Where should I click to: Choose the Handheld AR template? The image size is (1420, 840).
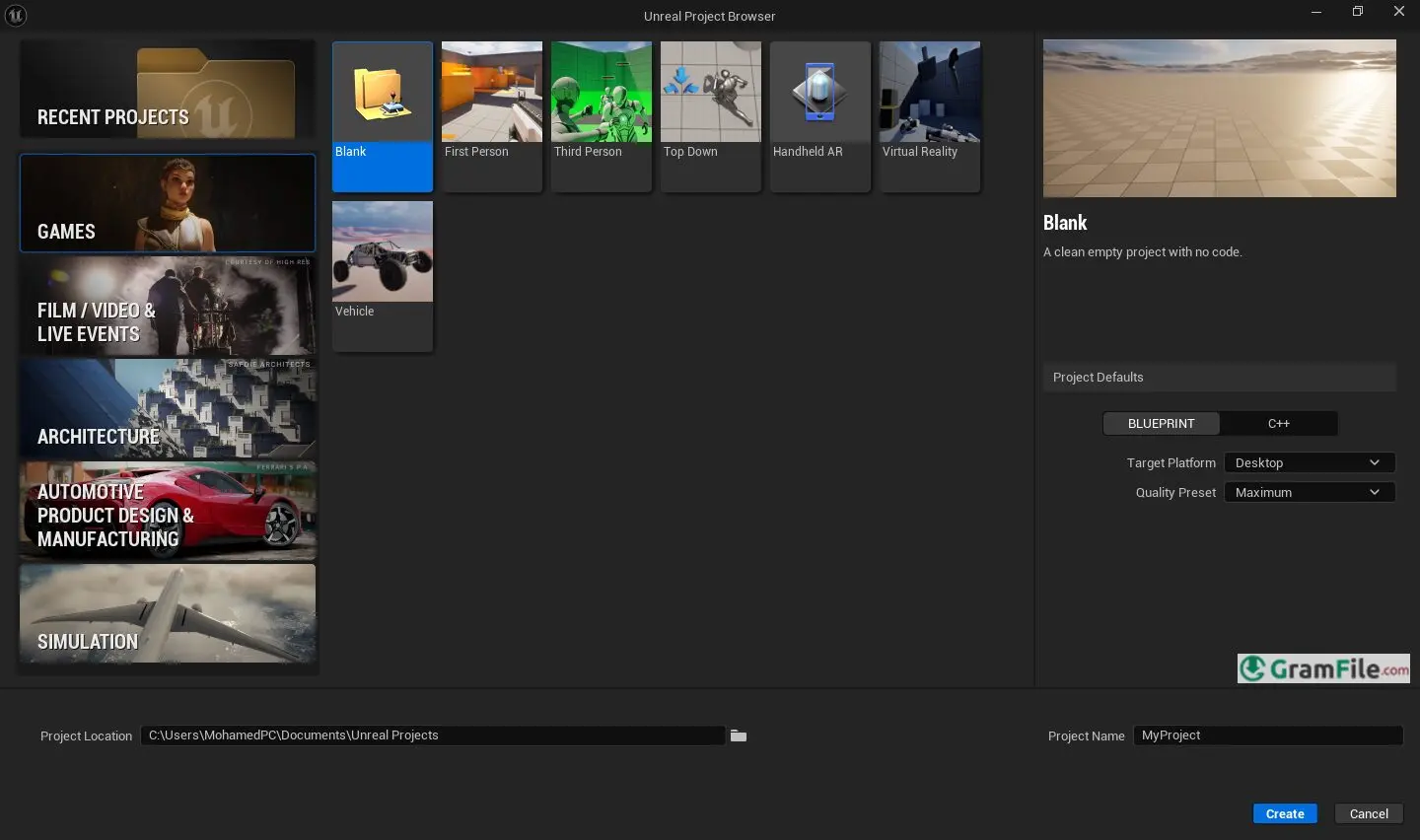(x=820, y=116)
